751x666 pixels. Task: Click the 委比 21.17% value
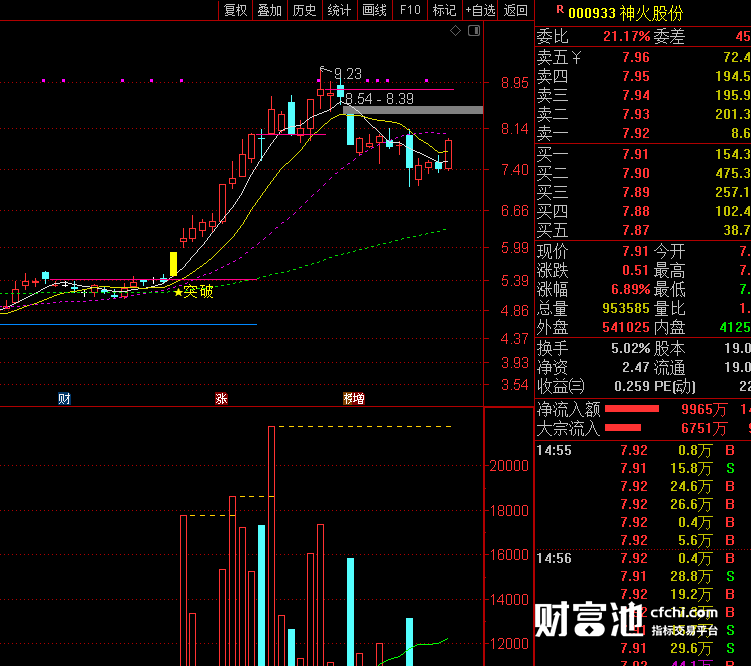[x=626, y=36]
